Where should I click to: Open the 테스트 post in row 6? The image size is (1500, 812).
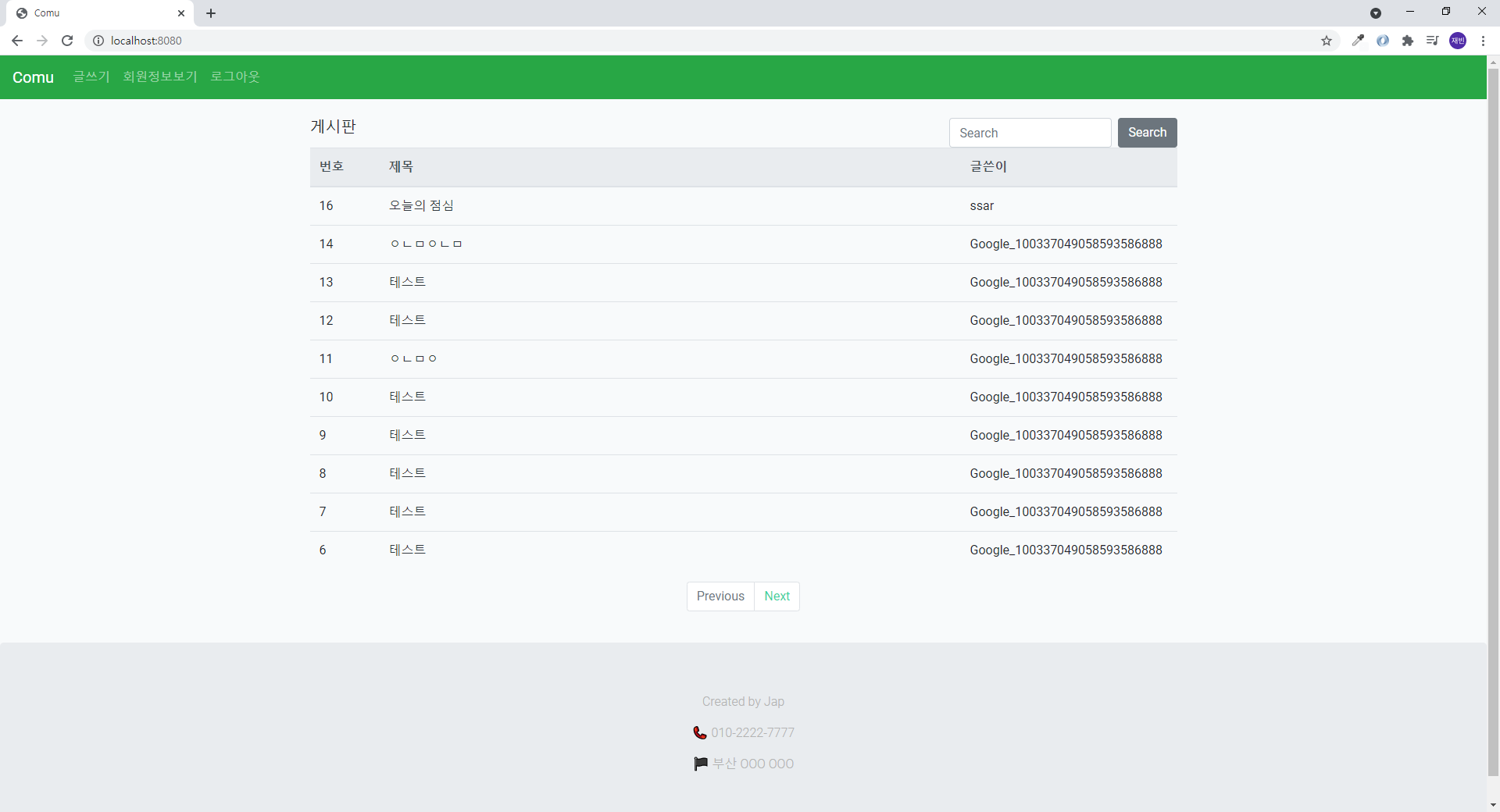[407, 550]
